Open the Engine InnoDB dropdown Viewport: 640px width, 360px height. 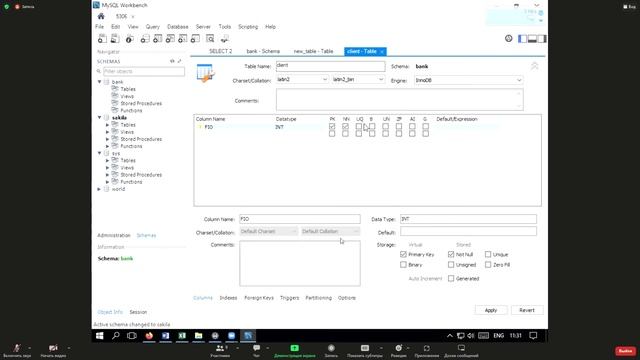tap(469, 80)
